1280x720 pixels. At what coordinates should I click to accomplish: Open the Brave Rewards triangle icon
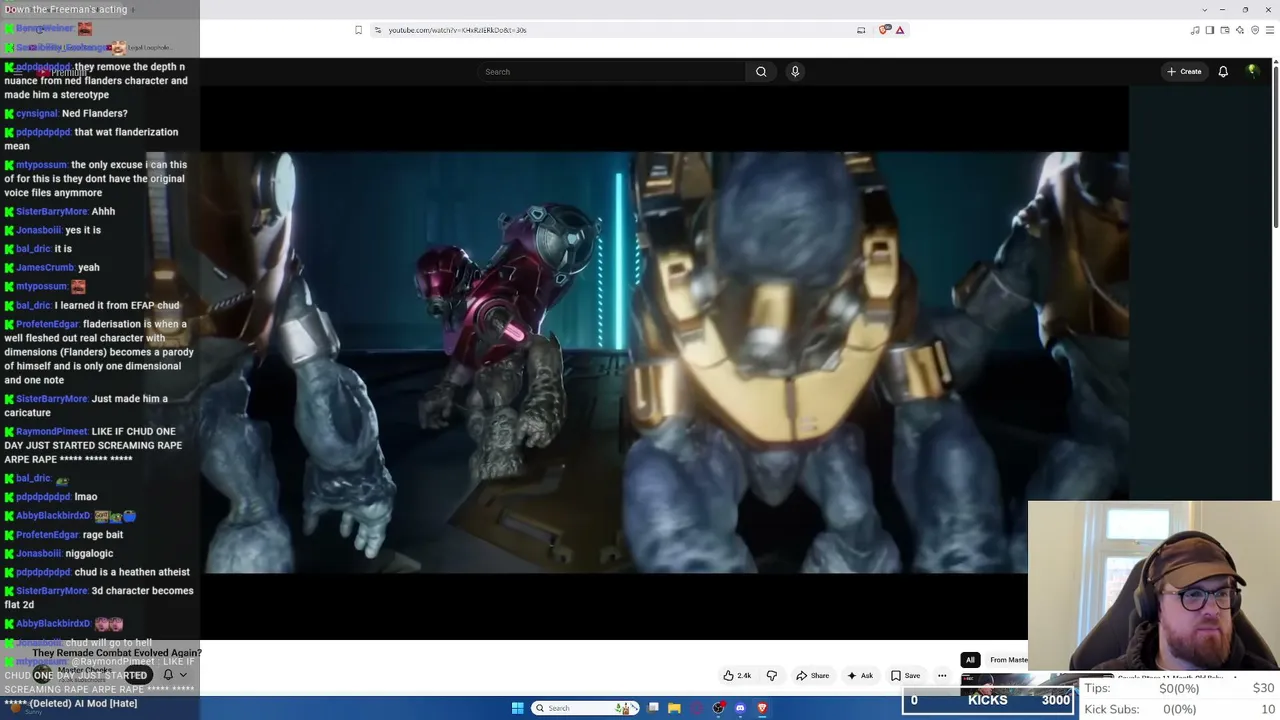pyautogui.click(x=900, y=30)
